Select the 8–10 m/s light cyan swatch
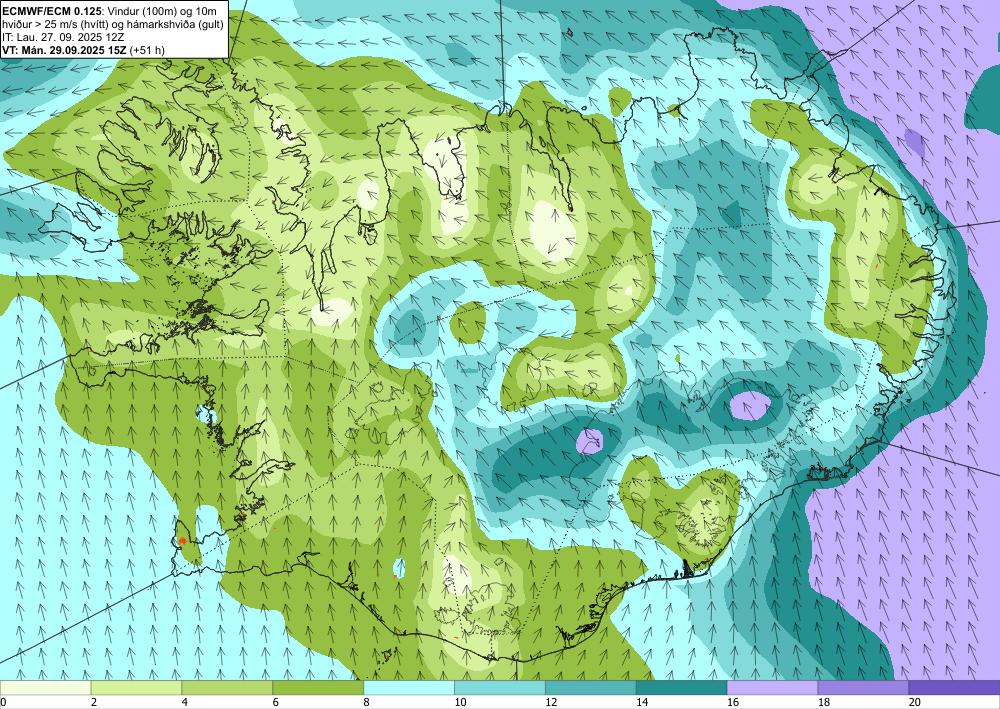This screenshot has width=1000, height=709. (409, 688)
